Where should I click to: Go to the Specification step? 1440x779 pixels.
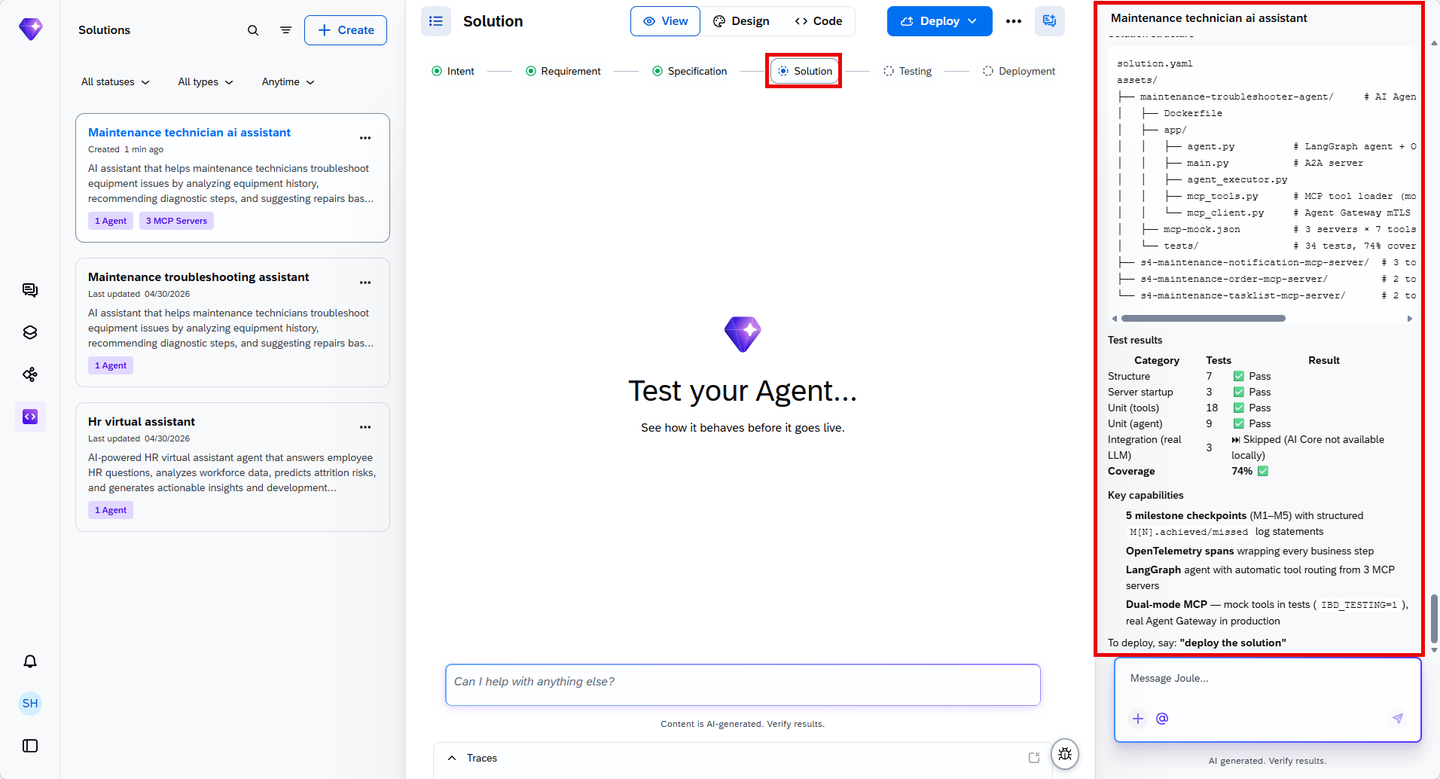(690, 71)
